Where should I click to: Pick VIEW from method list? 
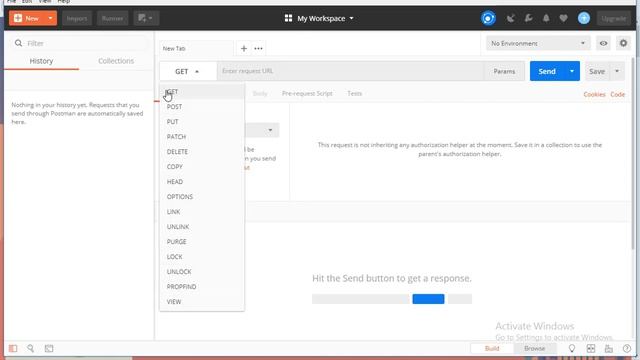[202, 302]
